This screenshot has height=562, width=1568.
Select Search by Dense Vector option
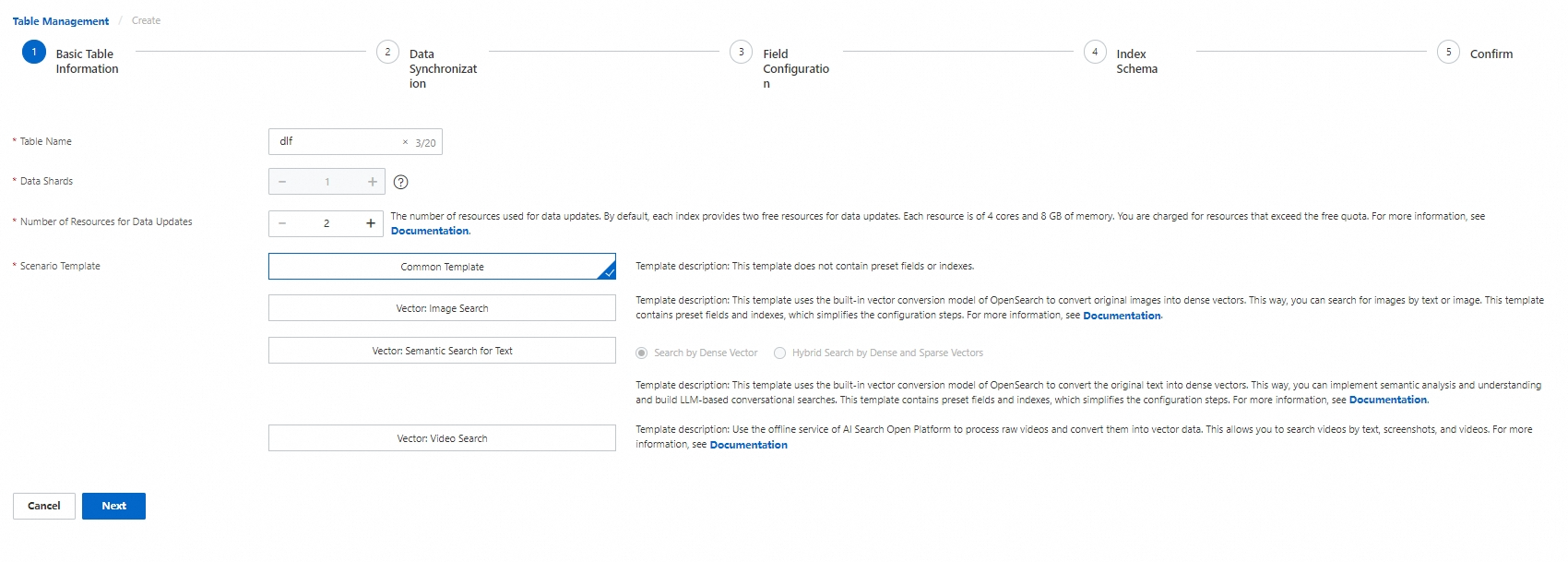tap(642, 353)
